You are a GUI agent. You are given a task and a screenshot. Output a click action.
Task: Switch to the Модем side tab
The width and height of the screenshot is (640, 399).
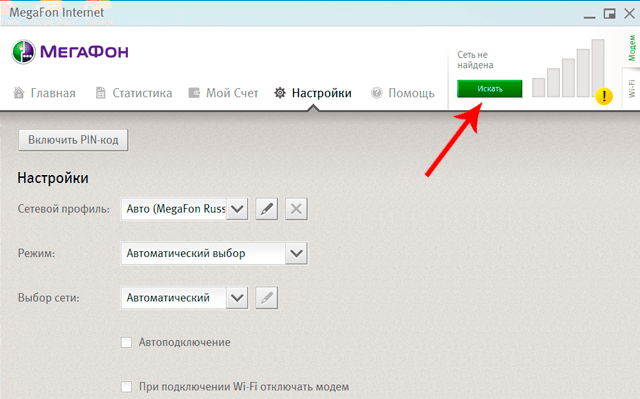click(x=631, y=48)
